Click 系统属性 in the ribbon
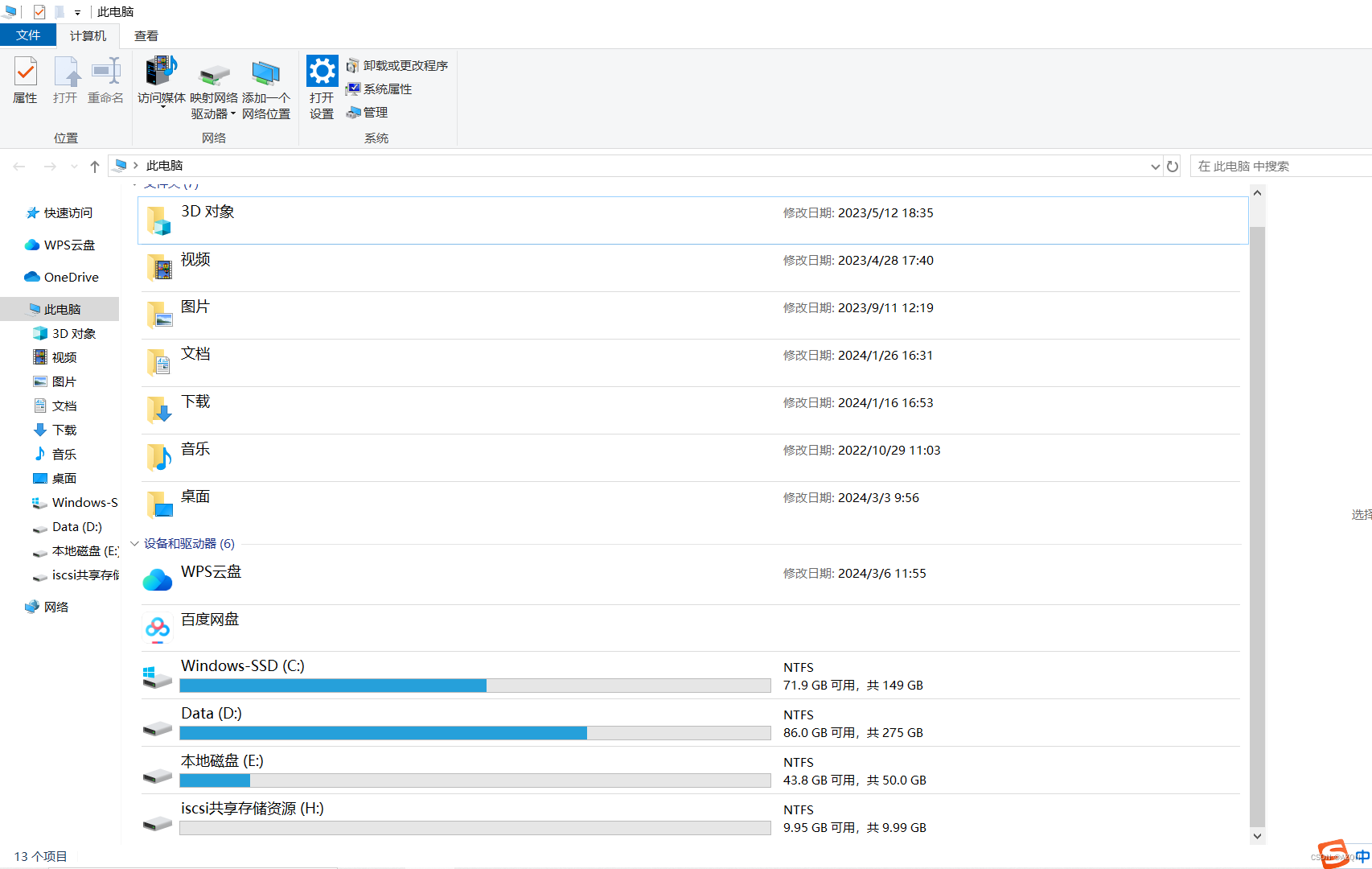The height and width of the screenshot is (869, 1372). coord(379,89)
